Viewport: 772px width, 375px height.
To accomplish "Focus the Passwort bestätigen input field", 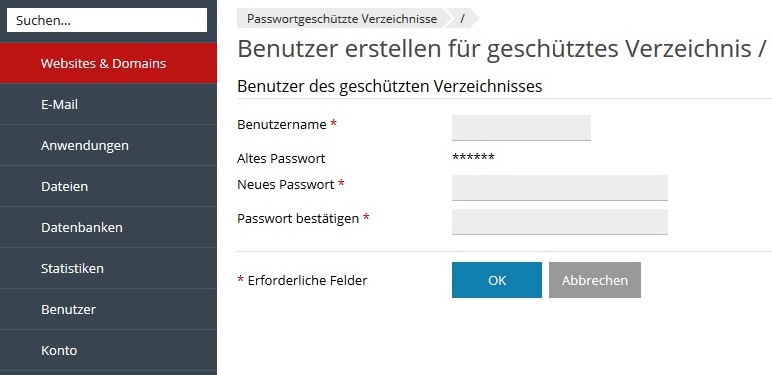I will point(560,221).
